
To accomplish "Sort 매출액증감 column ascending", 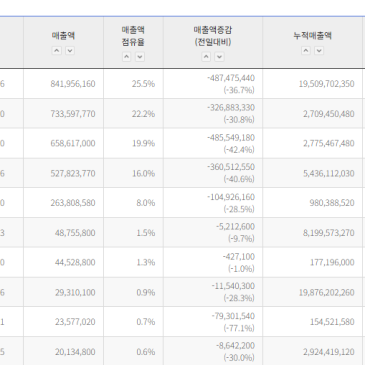I will pyautogui.click(x=206, y=57).
